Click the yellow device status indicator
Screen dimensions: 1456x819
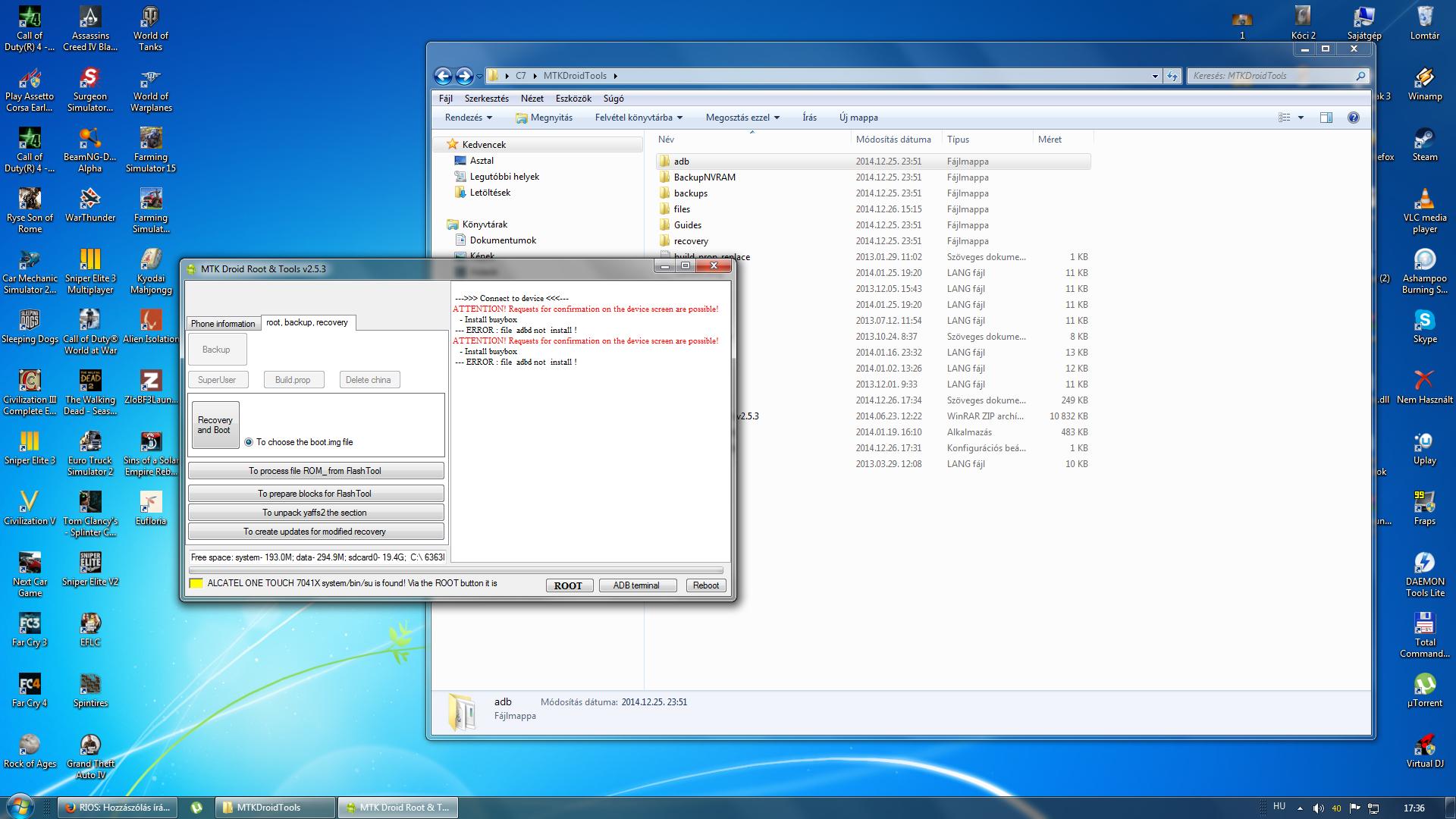[196, 583]
